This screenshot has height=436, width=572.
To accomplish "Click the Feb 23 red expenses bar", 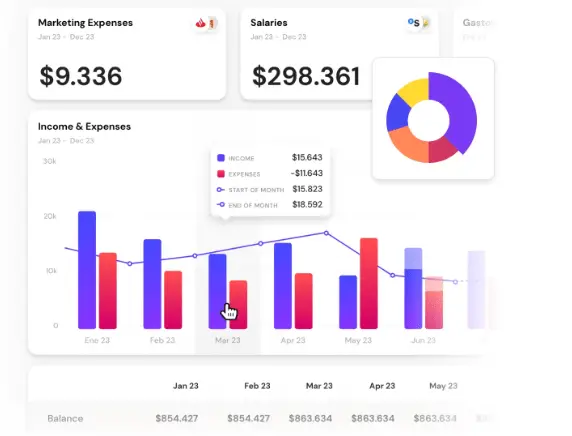I will point(173,300).
